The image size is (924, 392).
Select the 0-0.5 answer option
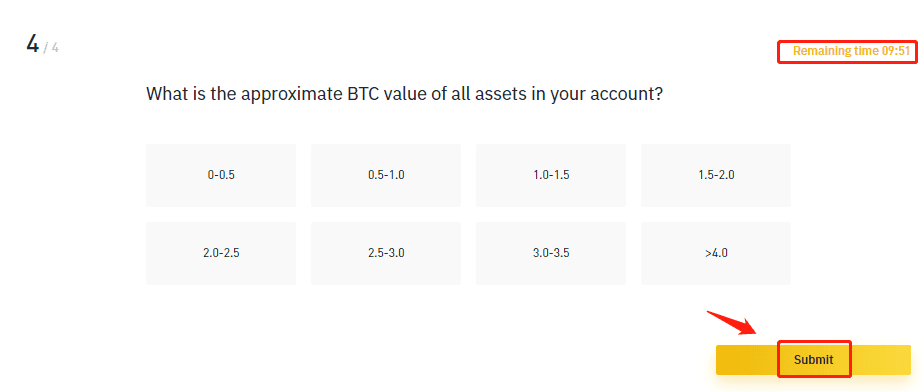click(x=221, y=175)
